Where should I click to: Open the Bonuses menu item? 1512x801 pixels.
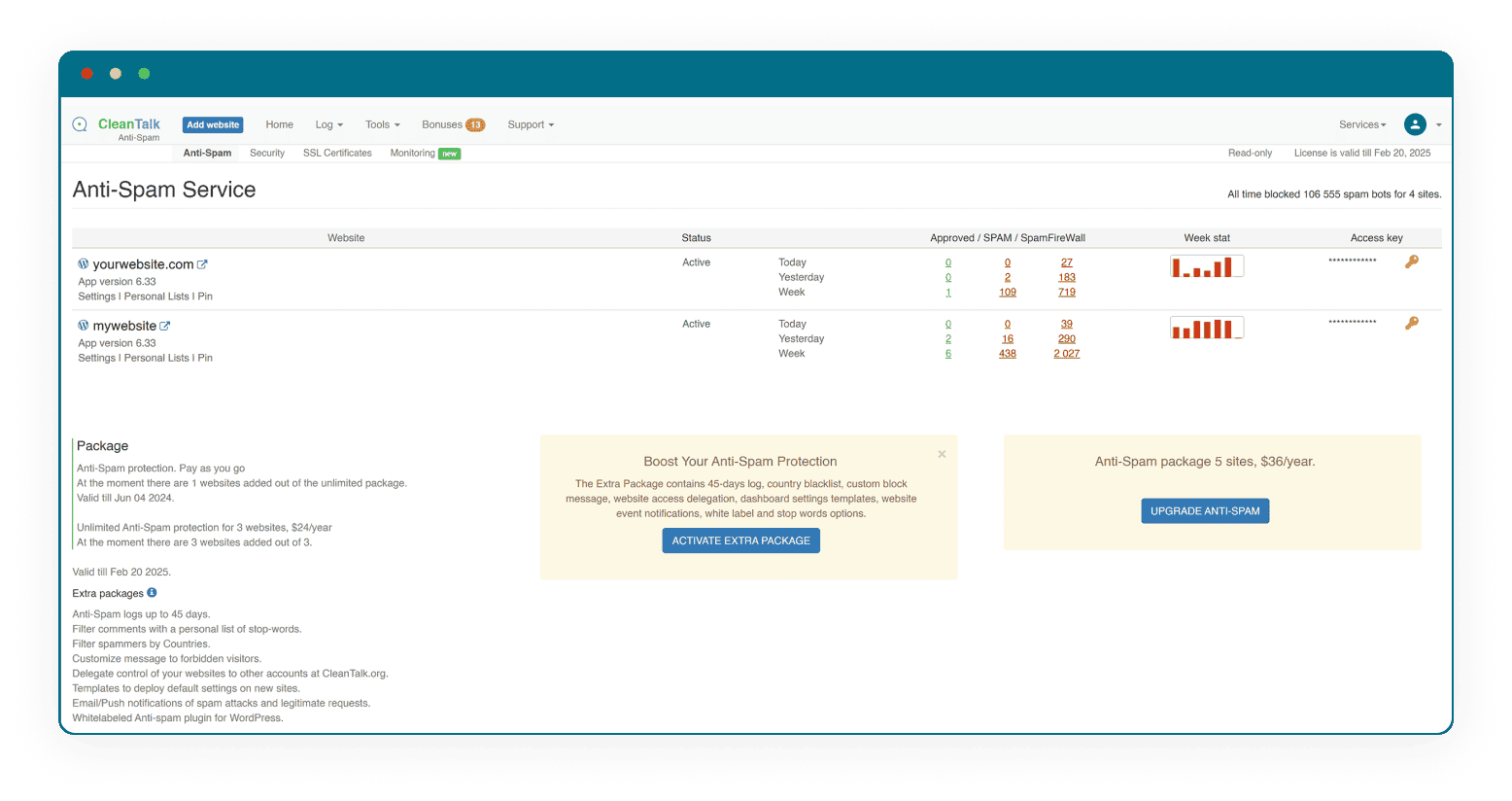(442, 124)
